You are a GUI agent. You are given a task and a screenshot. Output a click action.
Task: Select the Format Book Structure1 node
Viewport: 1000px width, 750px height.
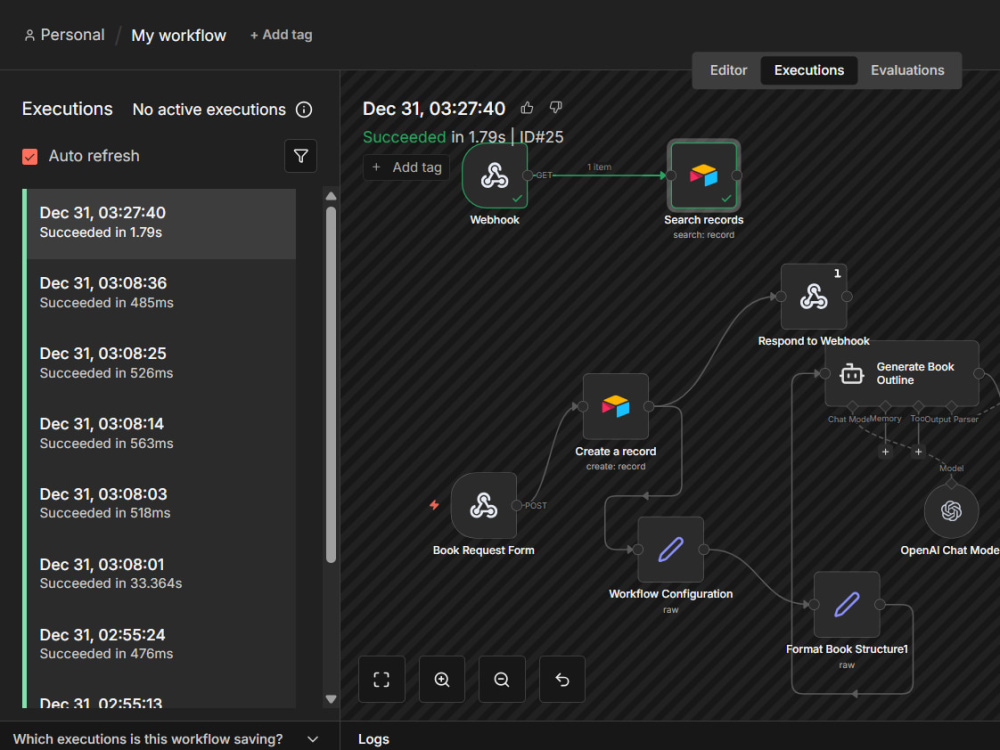847,605
